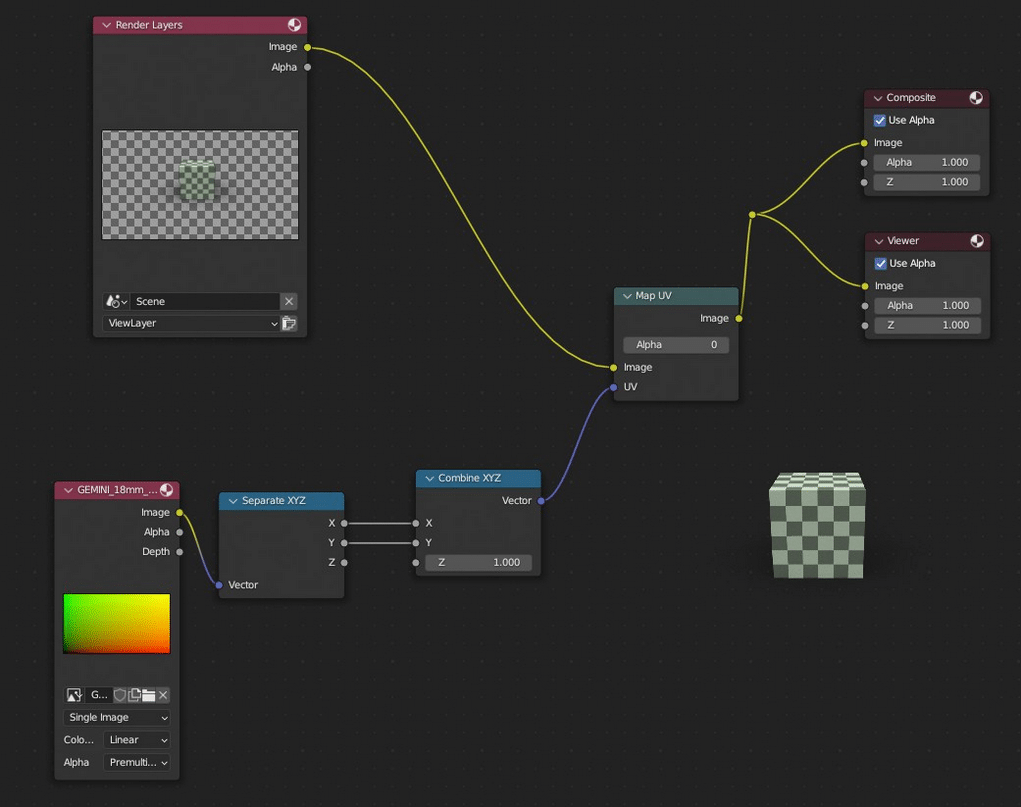The image size is (1021, 807).
Task: Open the scene browse icon in Render Layers
Action: click(x=116, y=301)
